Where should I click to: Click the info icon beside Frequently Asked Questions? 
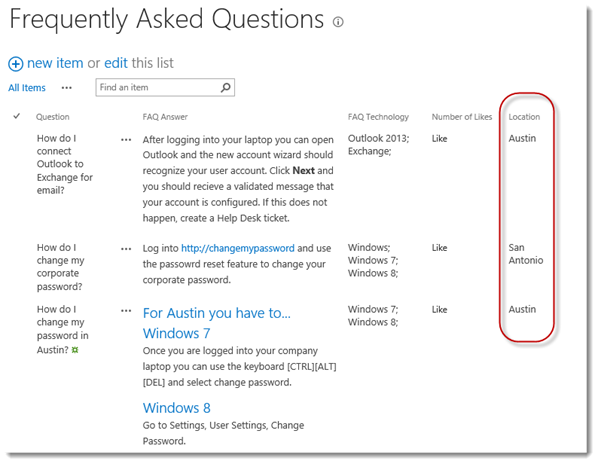point(338,22)
